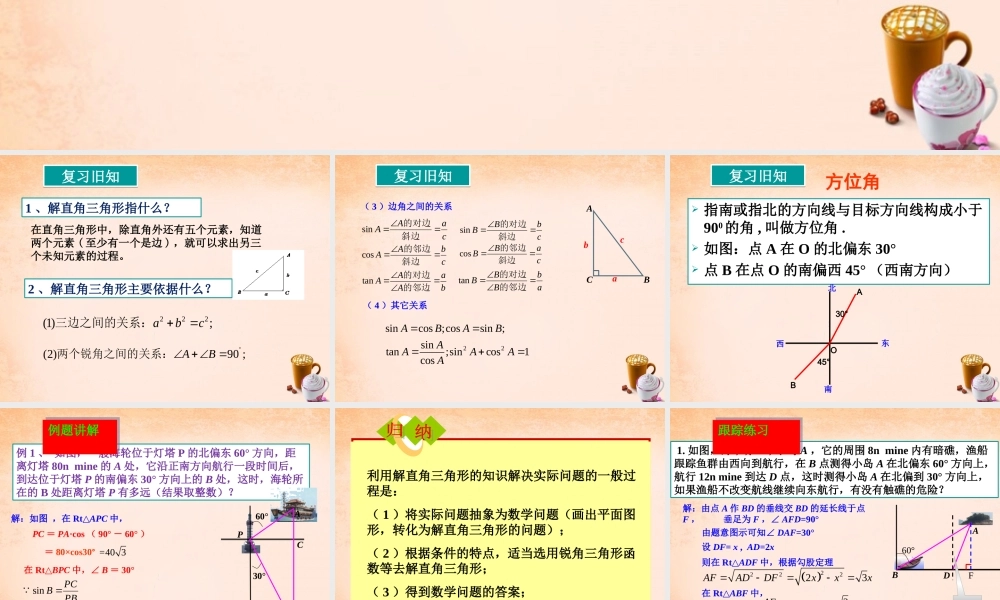Viewport: 1000px width, 600px height.
Task: Click the bullet "点 B 在点 O 的南偏西 45°"
Action: [x=828, y=270]
